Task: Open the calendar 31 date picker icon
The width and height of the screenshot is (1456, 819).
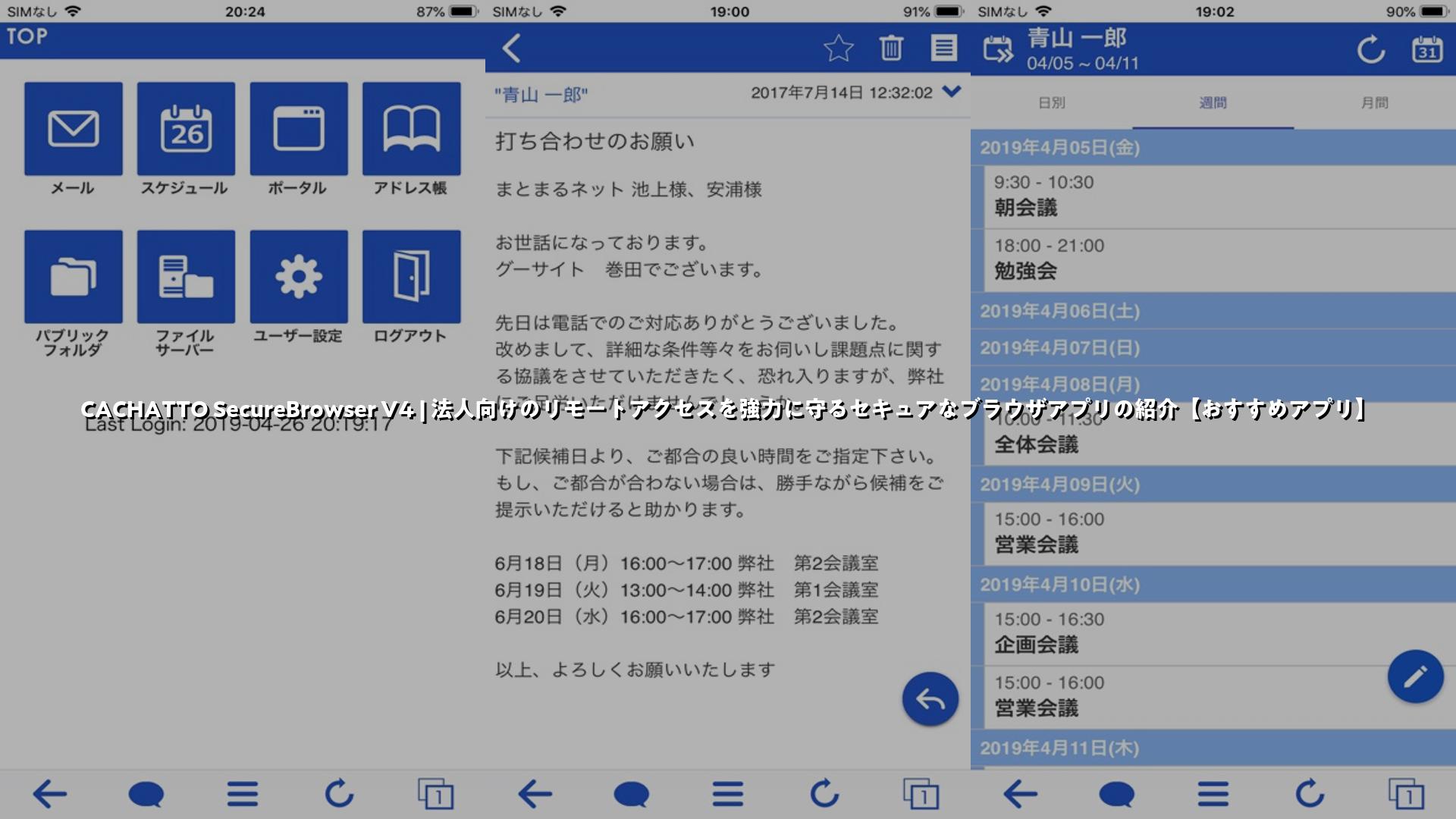Action: (x=1427, y=49)
